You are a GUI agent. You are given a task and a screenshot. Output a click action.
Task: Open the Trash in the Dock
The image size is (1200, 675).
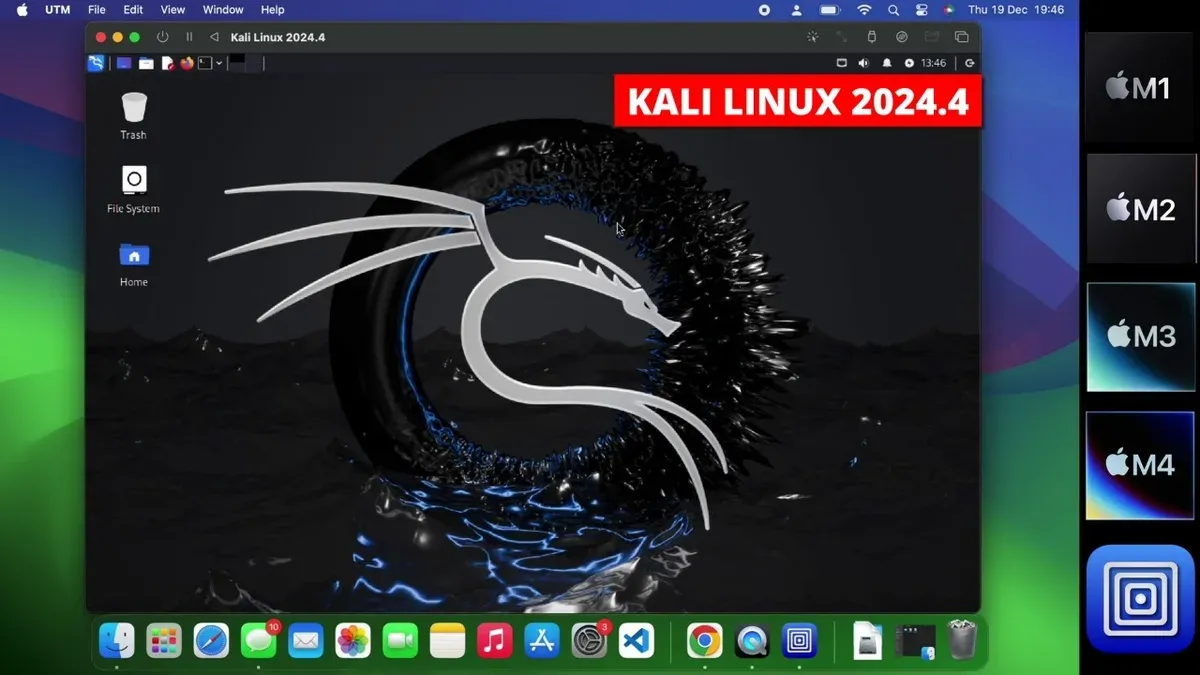[962, 640]
